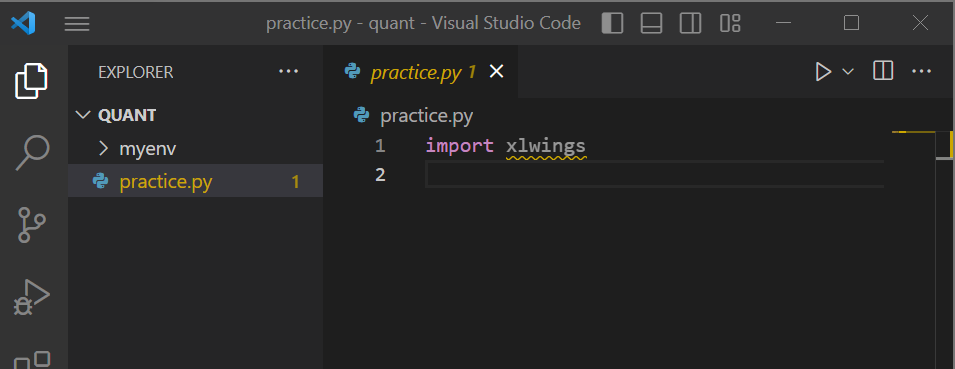Open the Run and Debug view
Screen dimensions: 955x369
pos(32,297)
